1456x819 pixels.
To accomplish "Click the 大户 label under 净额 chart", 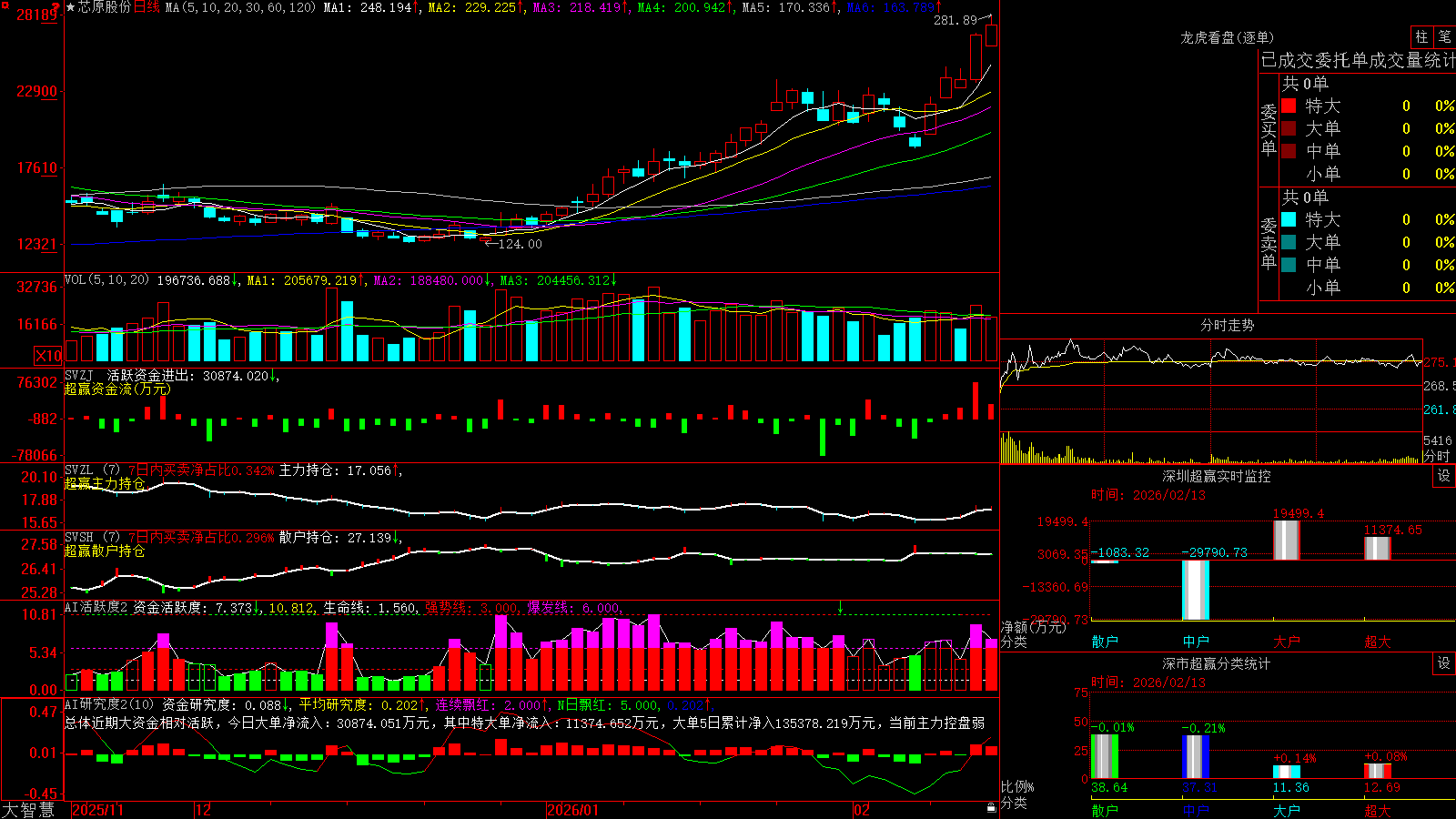I will (x=1287, y=642).
